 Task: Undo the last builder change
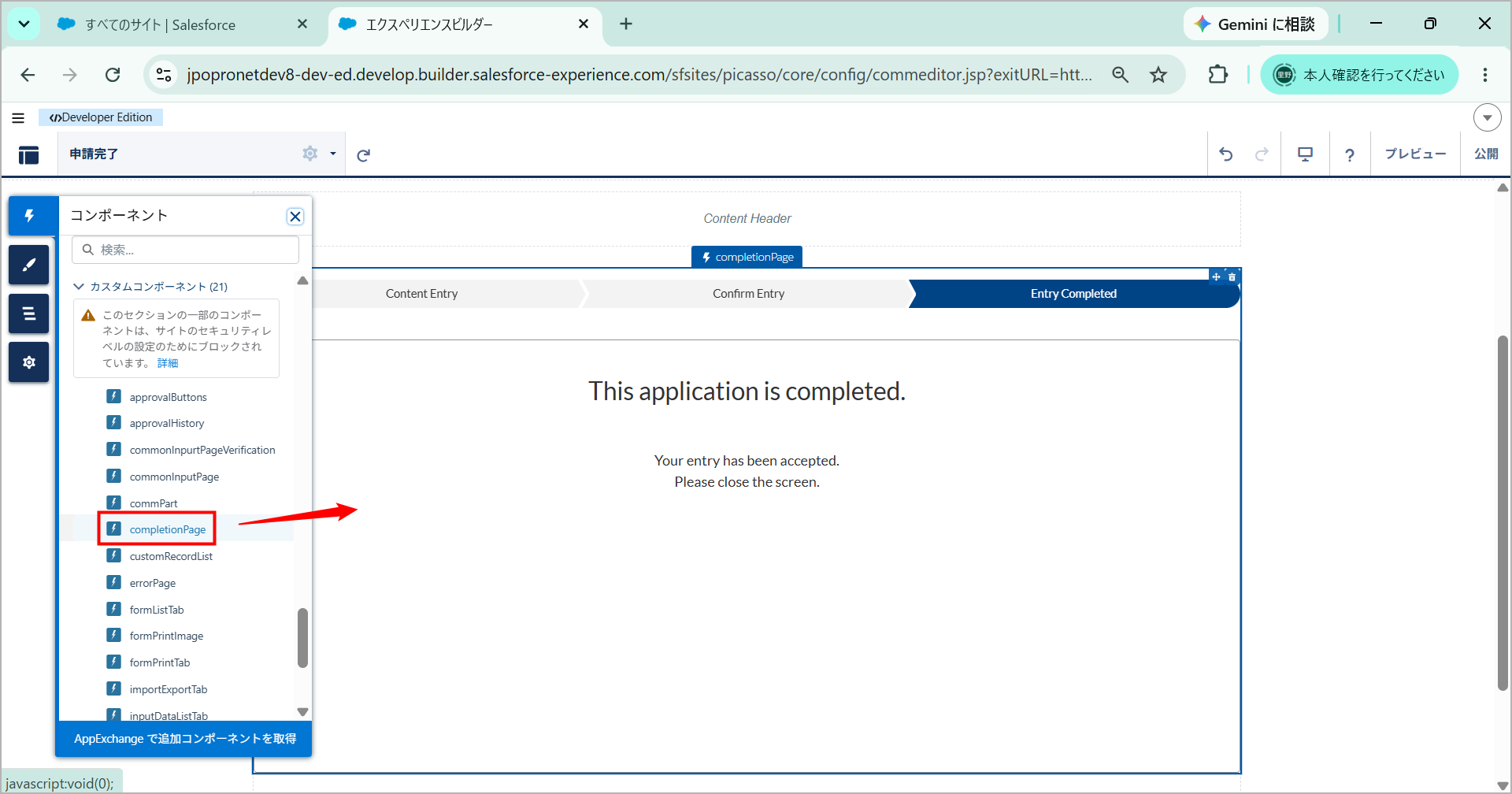coord(1226,154)
